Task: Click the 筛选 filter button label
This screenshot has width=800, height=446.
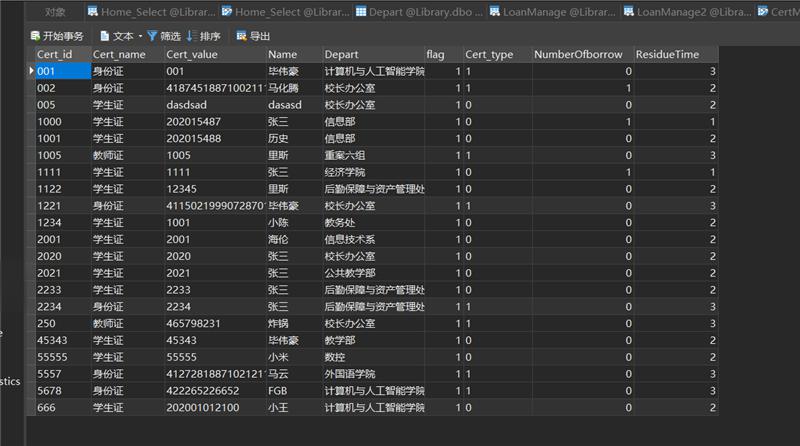Action: click(170, 36)
